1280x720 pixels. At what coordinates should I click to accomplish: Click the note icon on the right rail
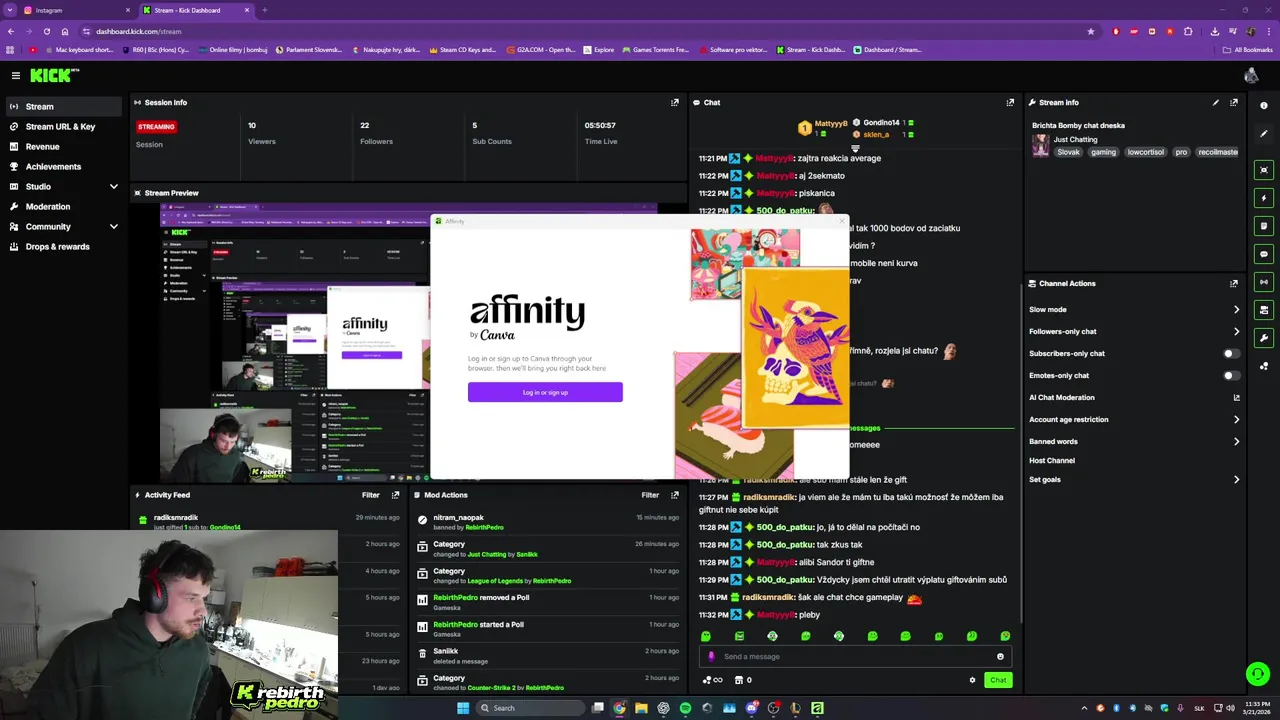tap(1264, 226)
